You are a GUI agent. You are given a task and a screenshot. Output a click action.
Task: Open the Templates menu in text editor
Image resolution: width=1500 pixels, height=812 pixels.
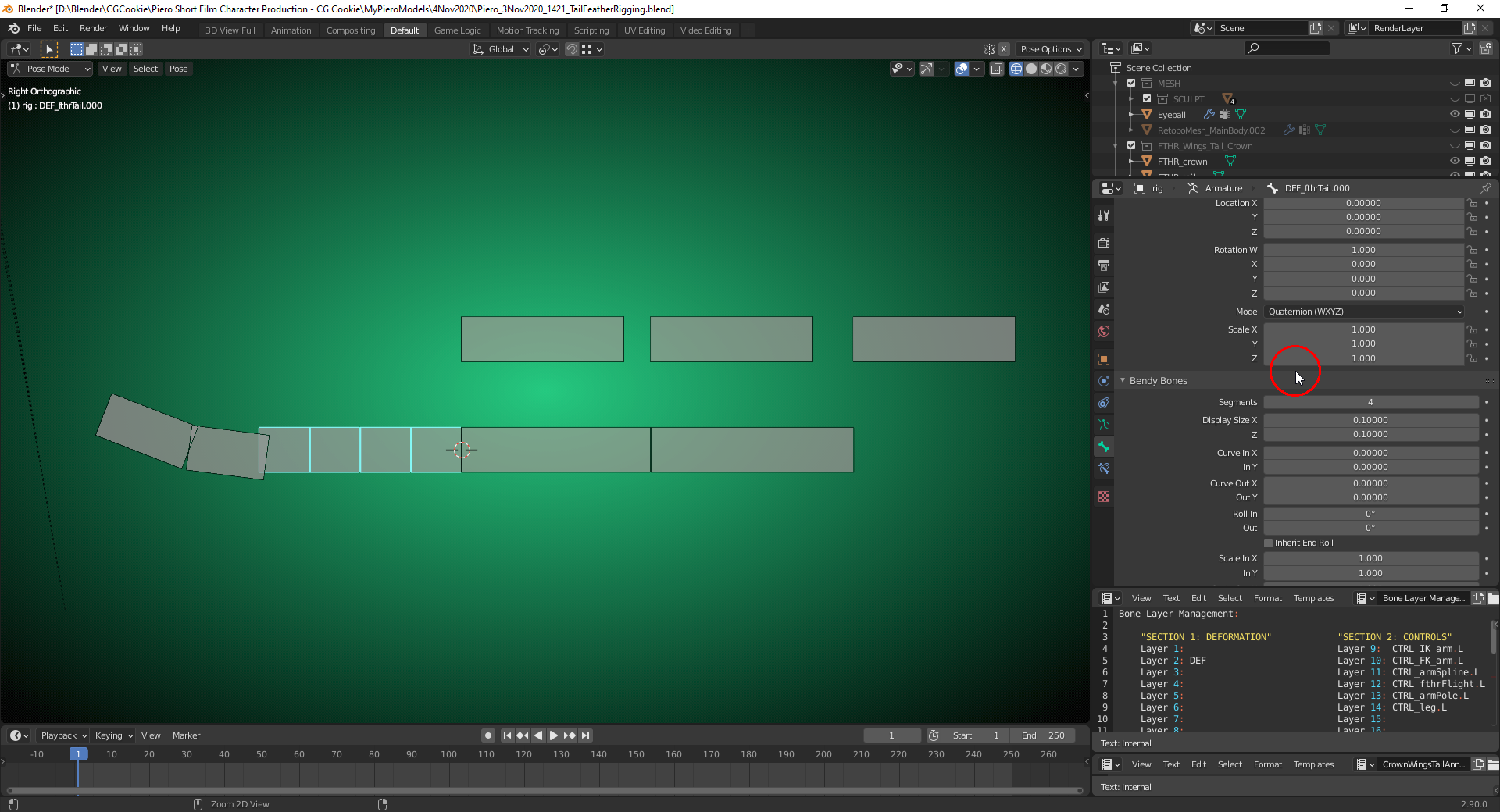(x=1313, y=598)
